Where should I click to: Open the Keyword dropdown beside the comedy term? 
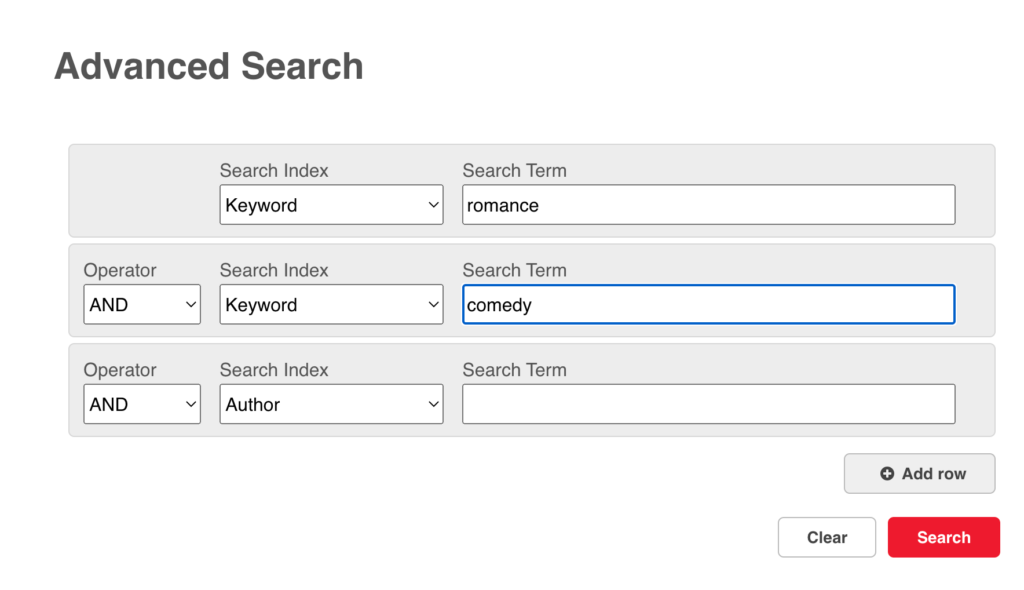coord(331,304)
